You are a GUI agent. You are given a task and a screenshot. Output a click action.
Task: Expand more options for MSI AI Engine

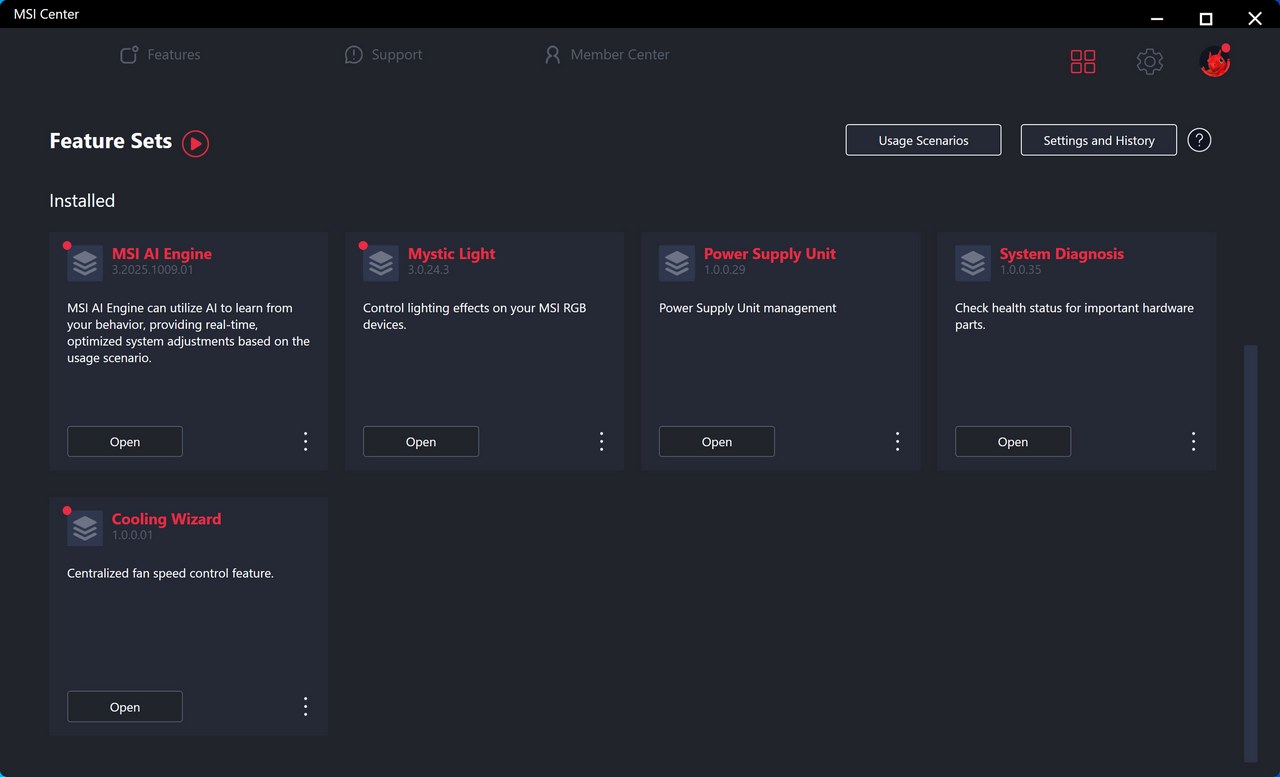point(305,442)
